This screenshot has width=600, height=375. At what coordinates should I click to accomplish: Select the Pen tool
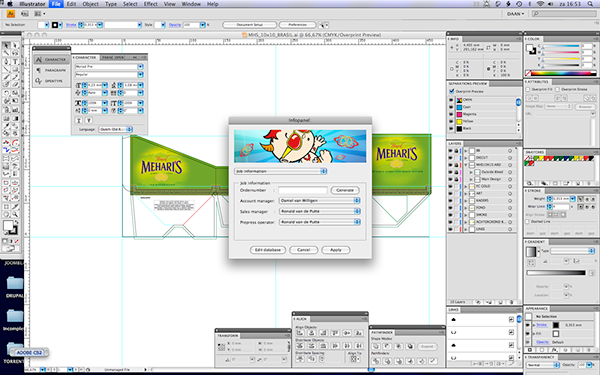pos(6,61)
